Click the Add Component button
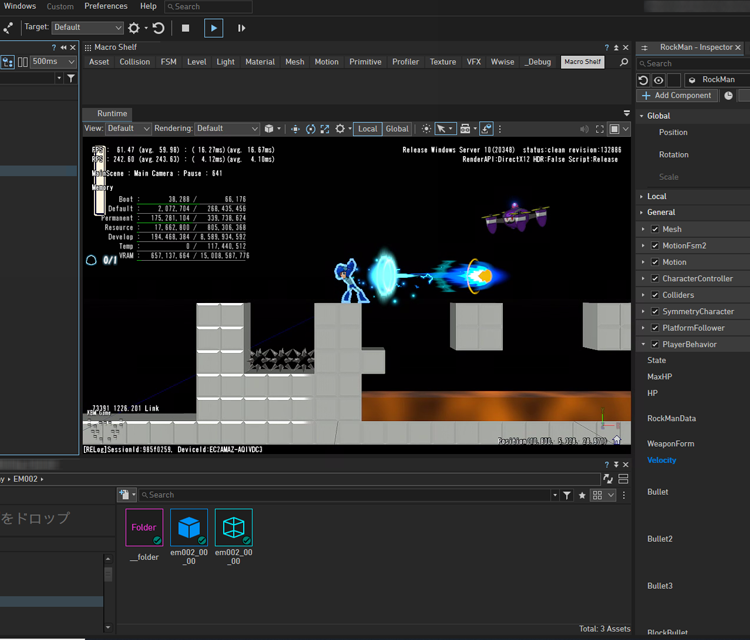Viewport: 750px width, 640px height. click(677, 96)
